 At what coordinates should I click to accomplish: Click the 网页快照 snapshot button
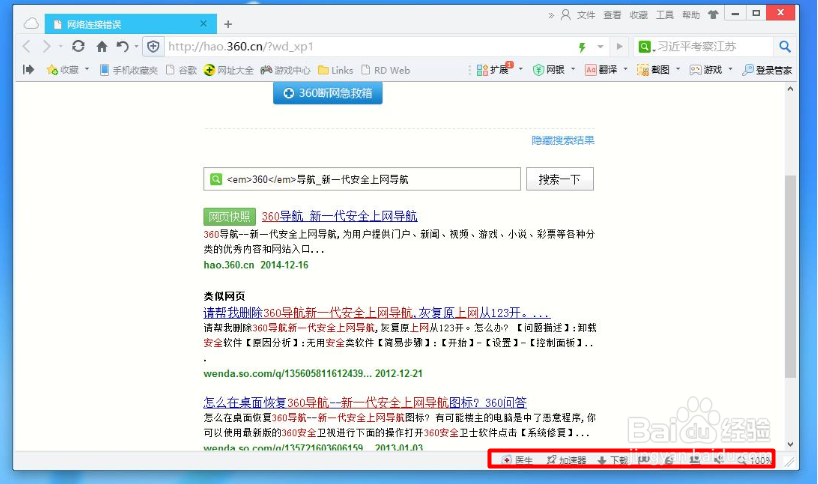(230, 216)
